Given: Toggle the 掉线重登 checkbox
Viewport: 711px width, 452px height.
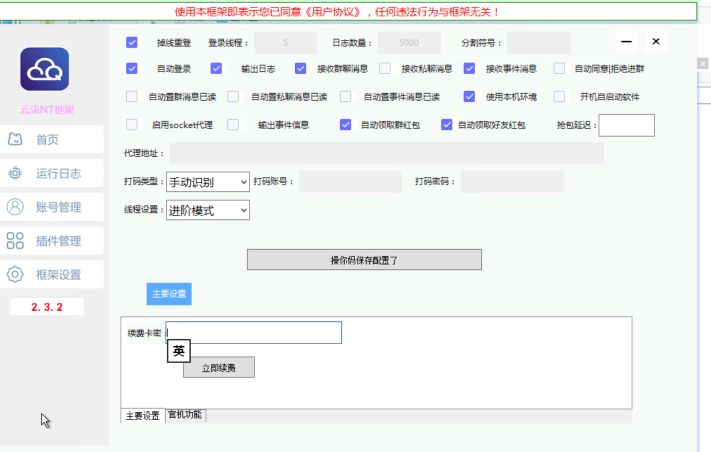Looking at the screenshot, I should [x=132, y=43].
